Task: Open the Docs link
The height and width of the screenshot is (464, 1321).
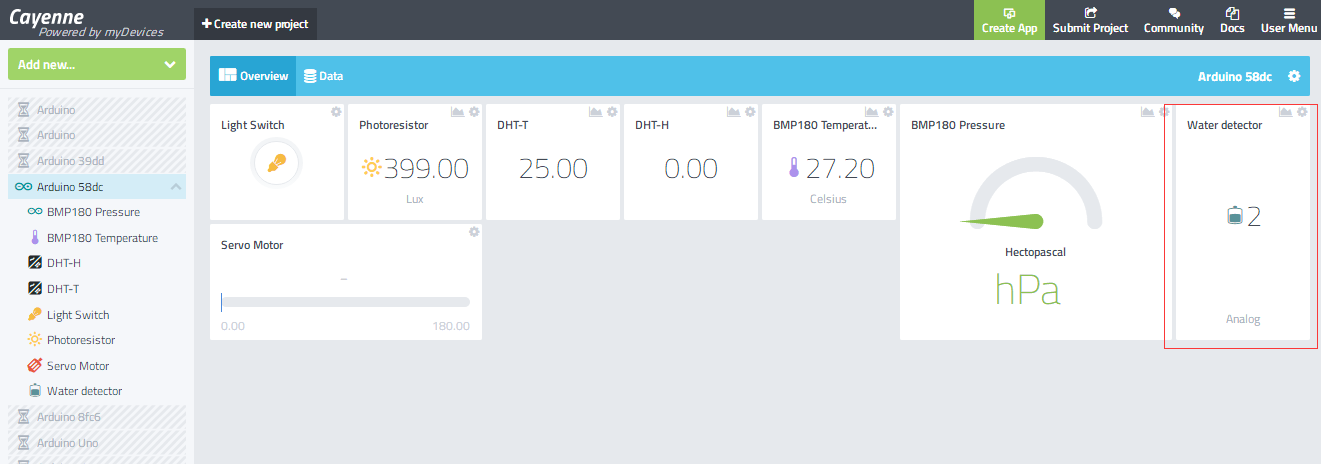Action: [1232, 20]
